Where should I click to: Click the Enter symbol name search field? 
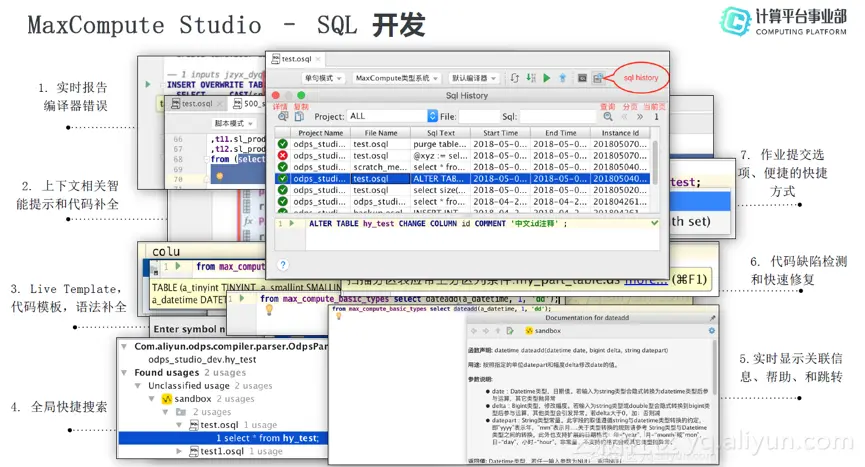click(x=189, y=329)
